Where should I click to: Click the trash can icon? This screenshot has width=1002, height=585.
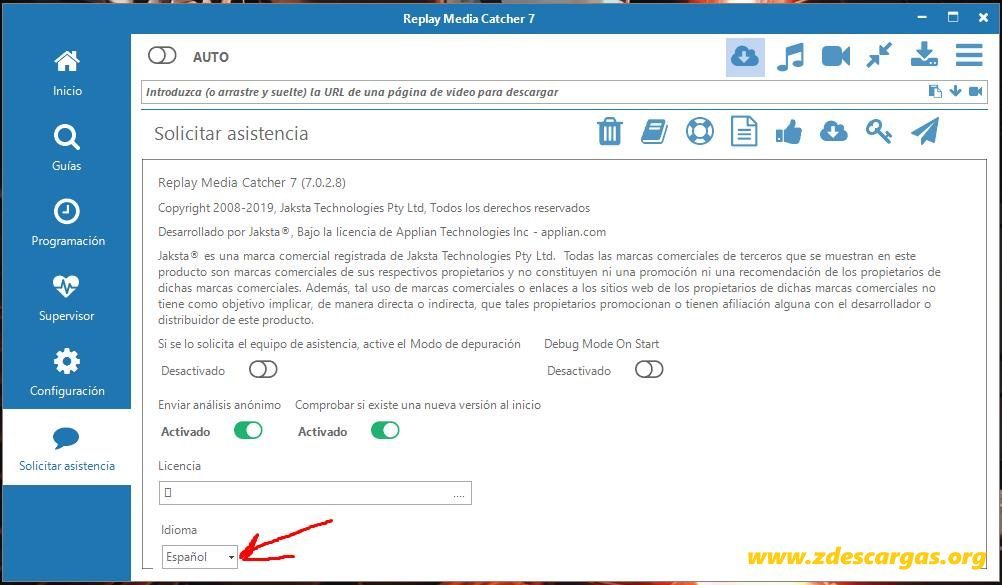(610, 132)
